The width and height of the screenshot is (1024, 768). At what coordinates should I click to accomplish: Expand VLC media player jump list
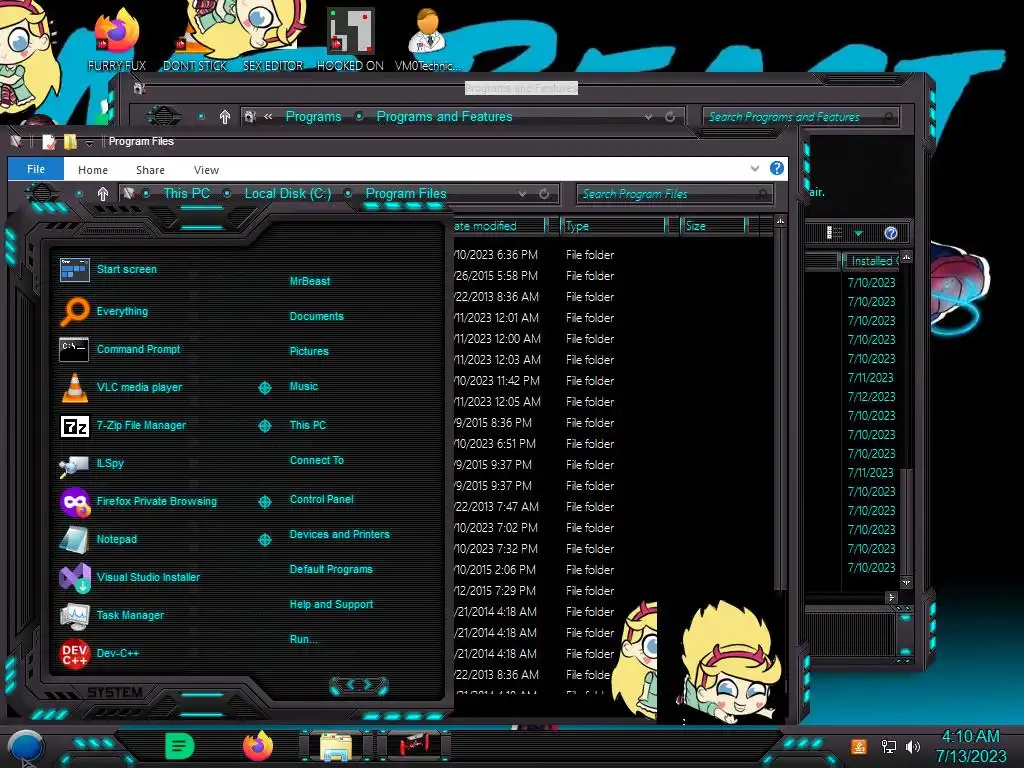tap(264, 388)
